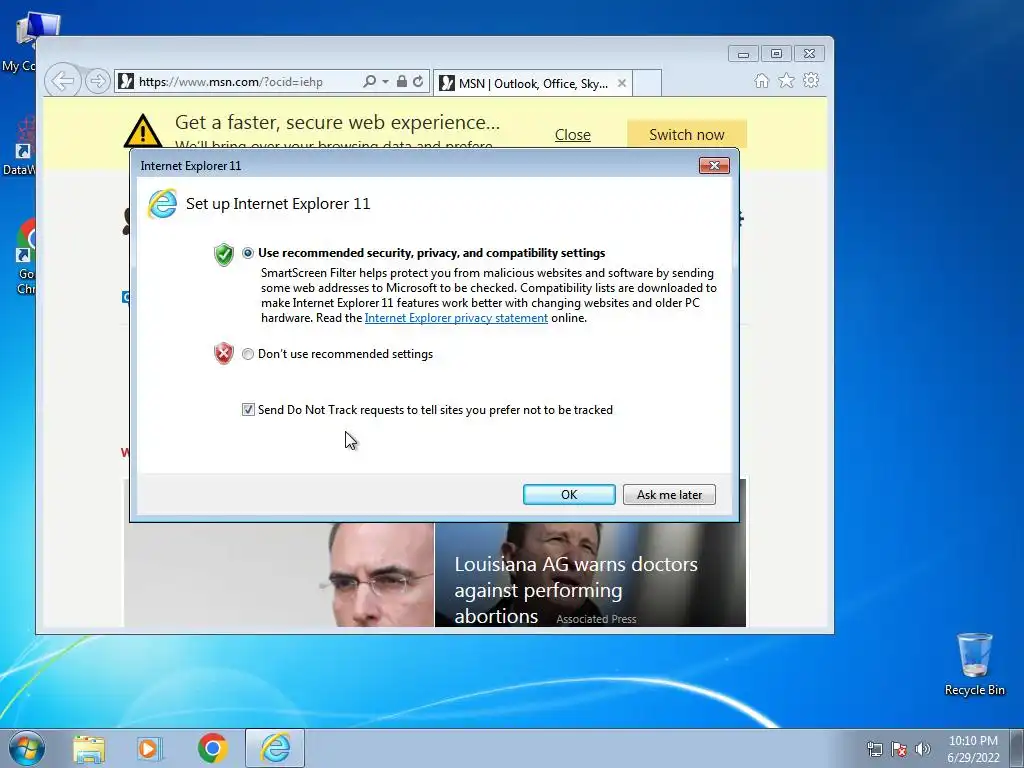The image size is (1024, 768).
Task: Click Internet Explorer taskbar icon
Action: tap(275, 748)
